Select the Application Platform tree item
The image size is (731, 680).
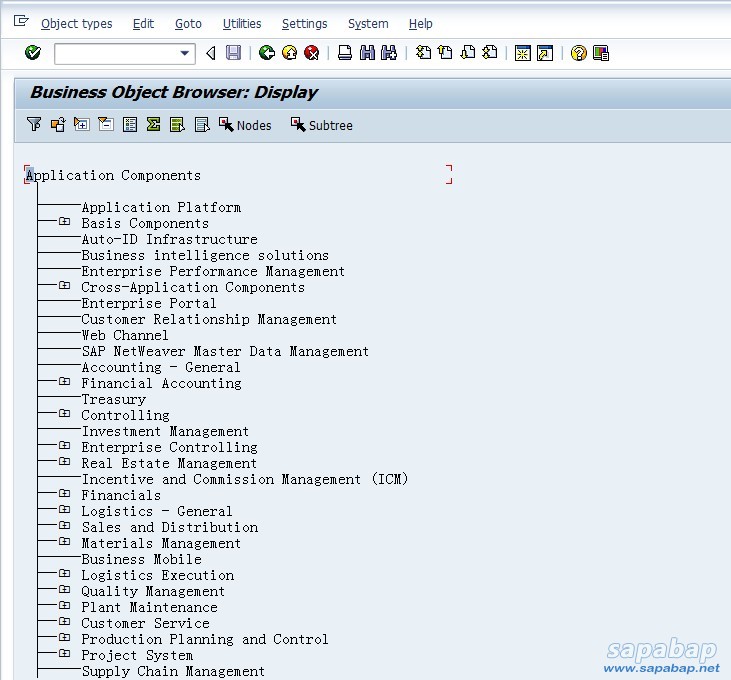click(x=161, y=207)
